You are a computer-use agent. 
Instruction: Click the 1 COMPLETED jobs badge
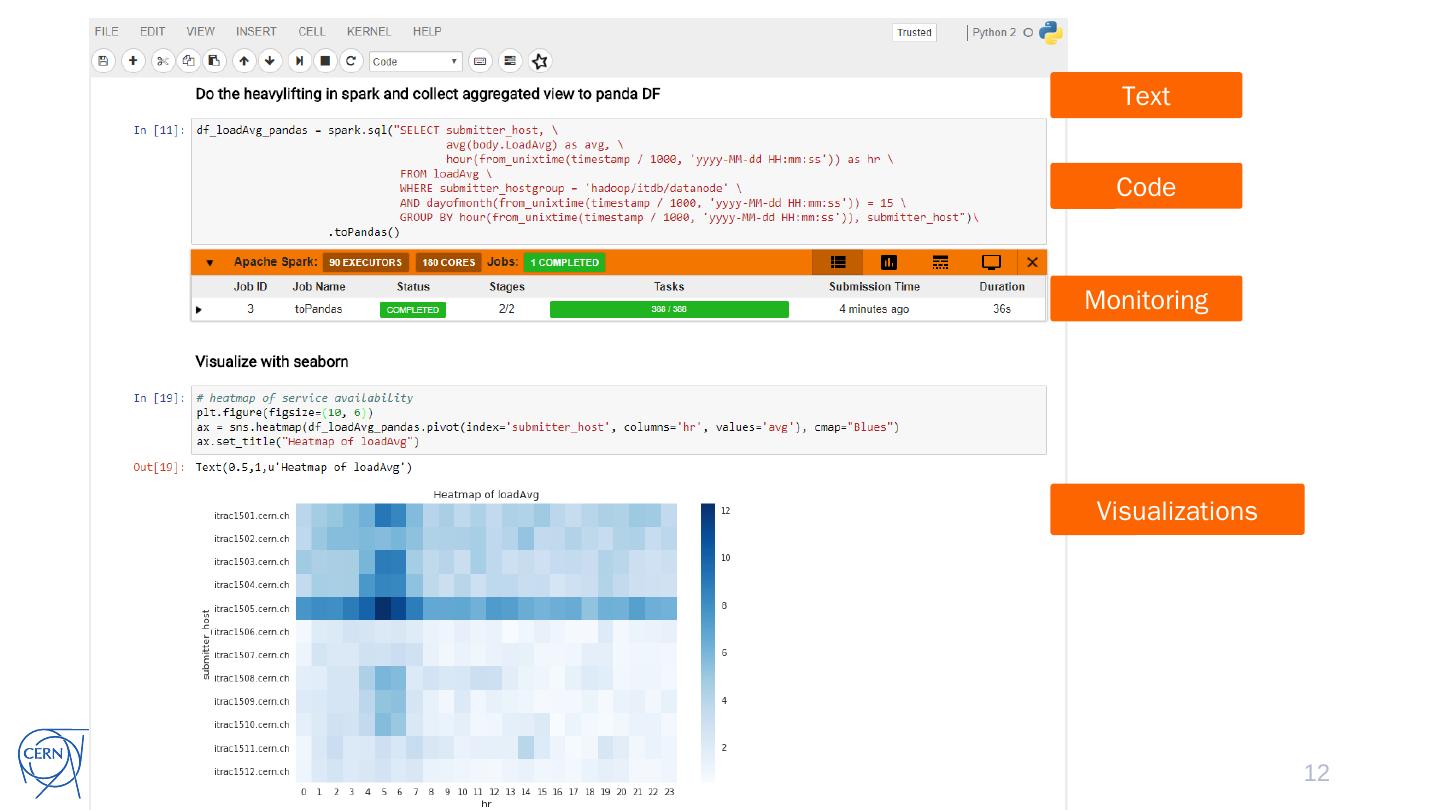click(x=564, y=263)
